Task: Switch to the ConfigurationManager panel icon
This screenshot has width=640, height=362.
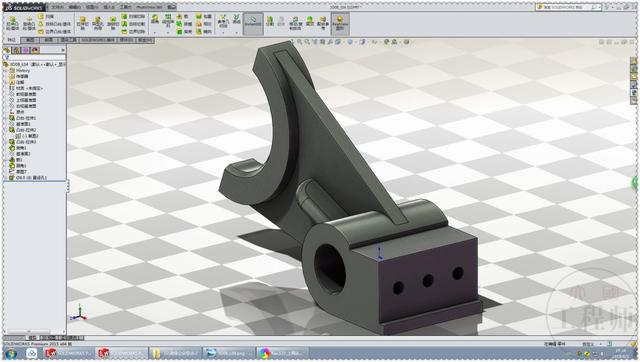Action: [x=26, y=50]
